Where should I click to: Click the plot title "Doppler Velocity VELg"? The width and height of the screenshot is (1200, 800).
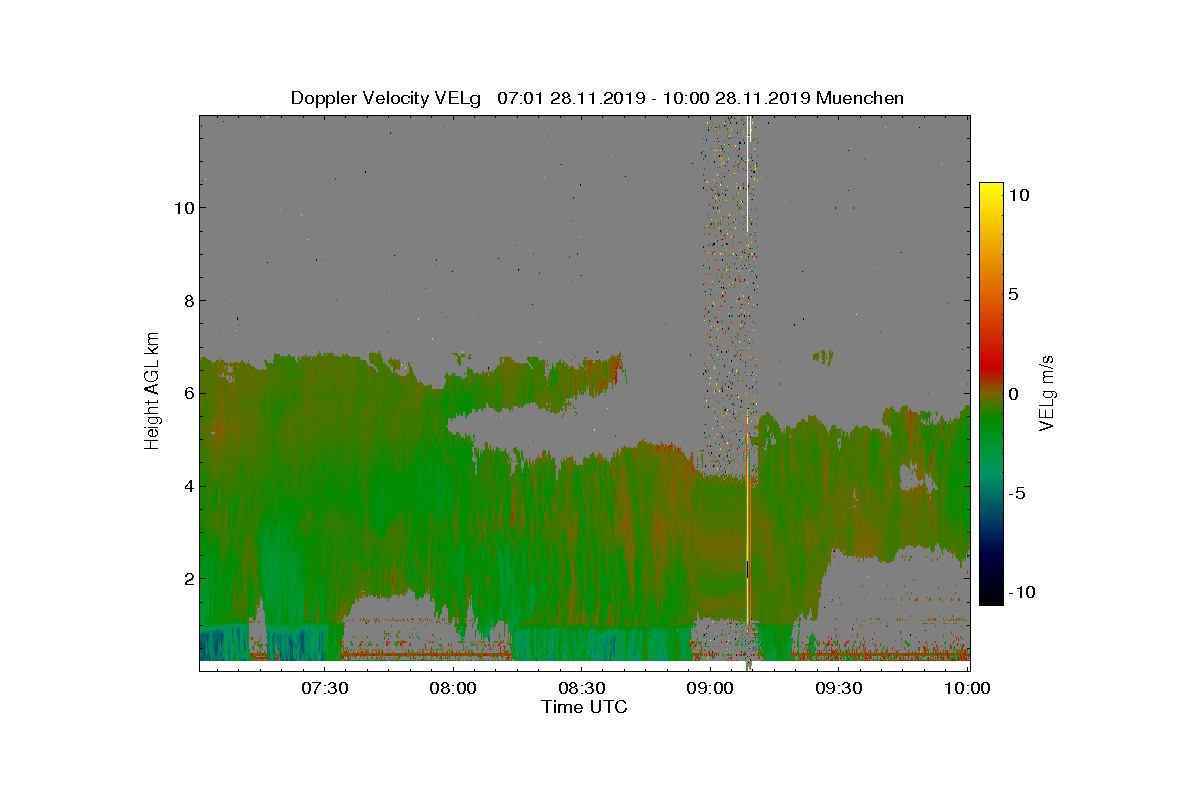coord(386,98)
